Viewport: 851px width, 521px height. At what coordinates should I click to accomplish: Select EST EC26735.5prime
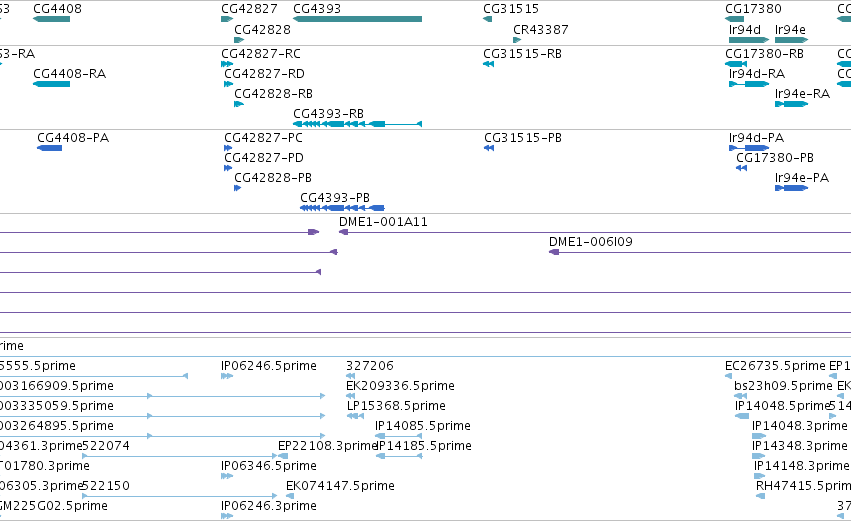pyautogui.click(x=775, y=366)
